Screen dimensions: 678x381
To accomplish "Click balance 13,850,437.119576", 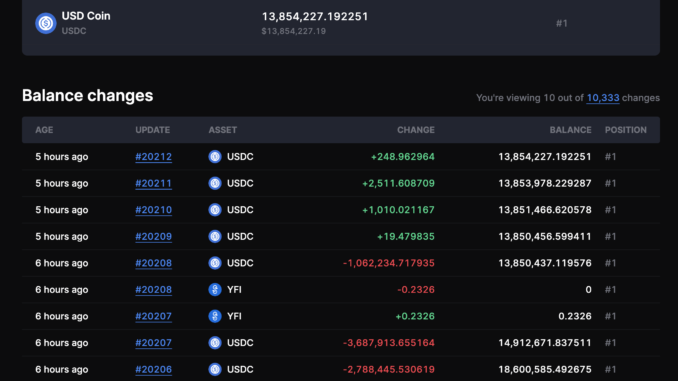I will pyautogui.click(x=545, y=263).
